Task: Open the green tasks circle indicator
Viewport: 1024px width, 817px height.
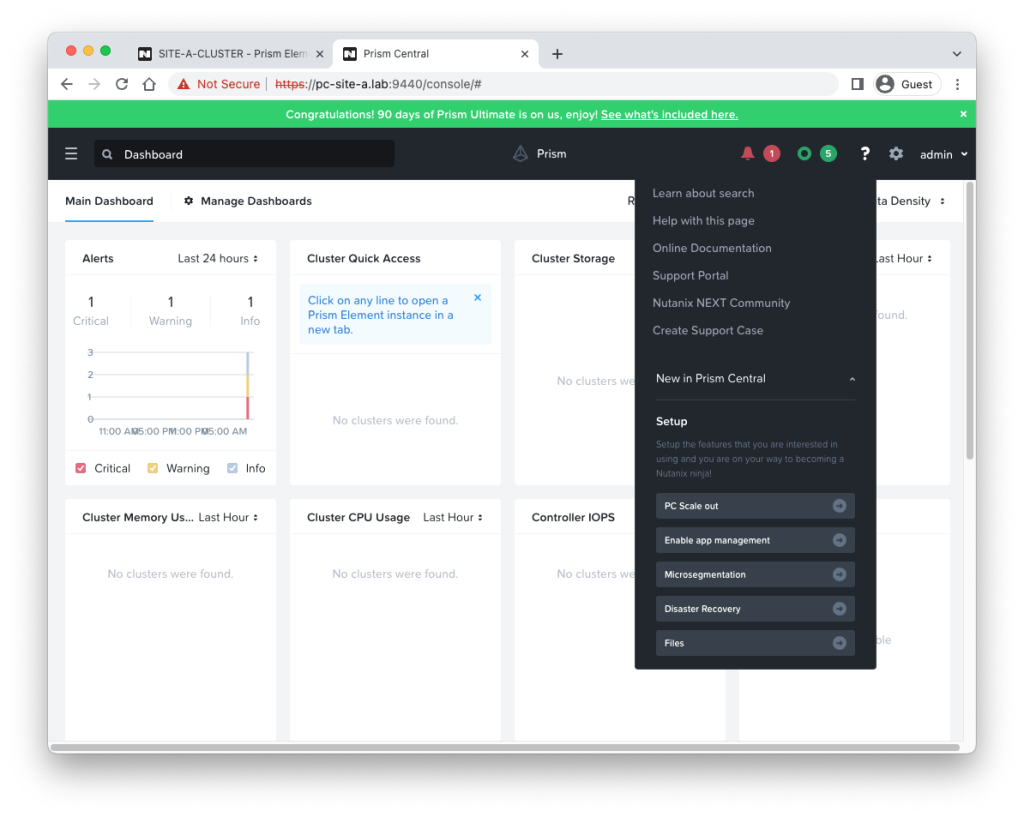Action: 804,154
